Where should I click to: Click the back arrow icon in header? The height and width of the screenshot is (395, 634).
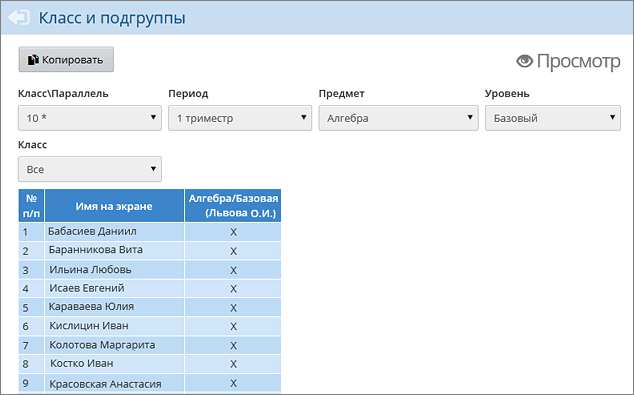click(19, 17)
